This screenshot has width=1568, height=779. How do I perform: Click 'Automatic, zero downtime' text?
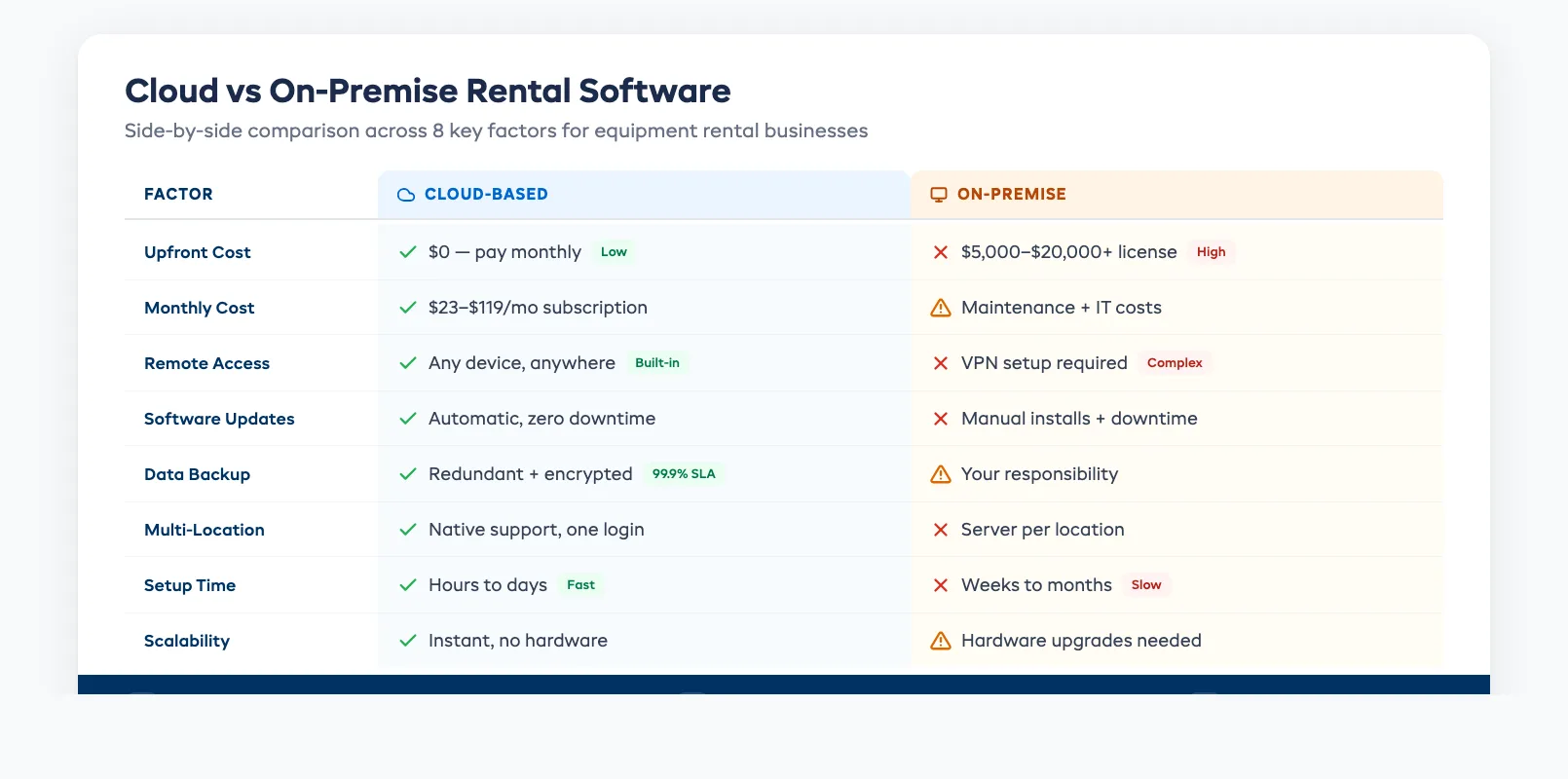542,419
